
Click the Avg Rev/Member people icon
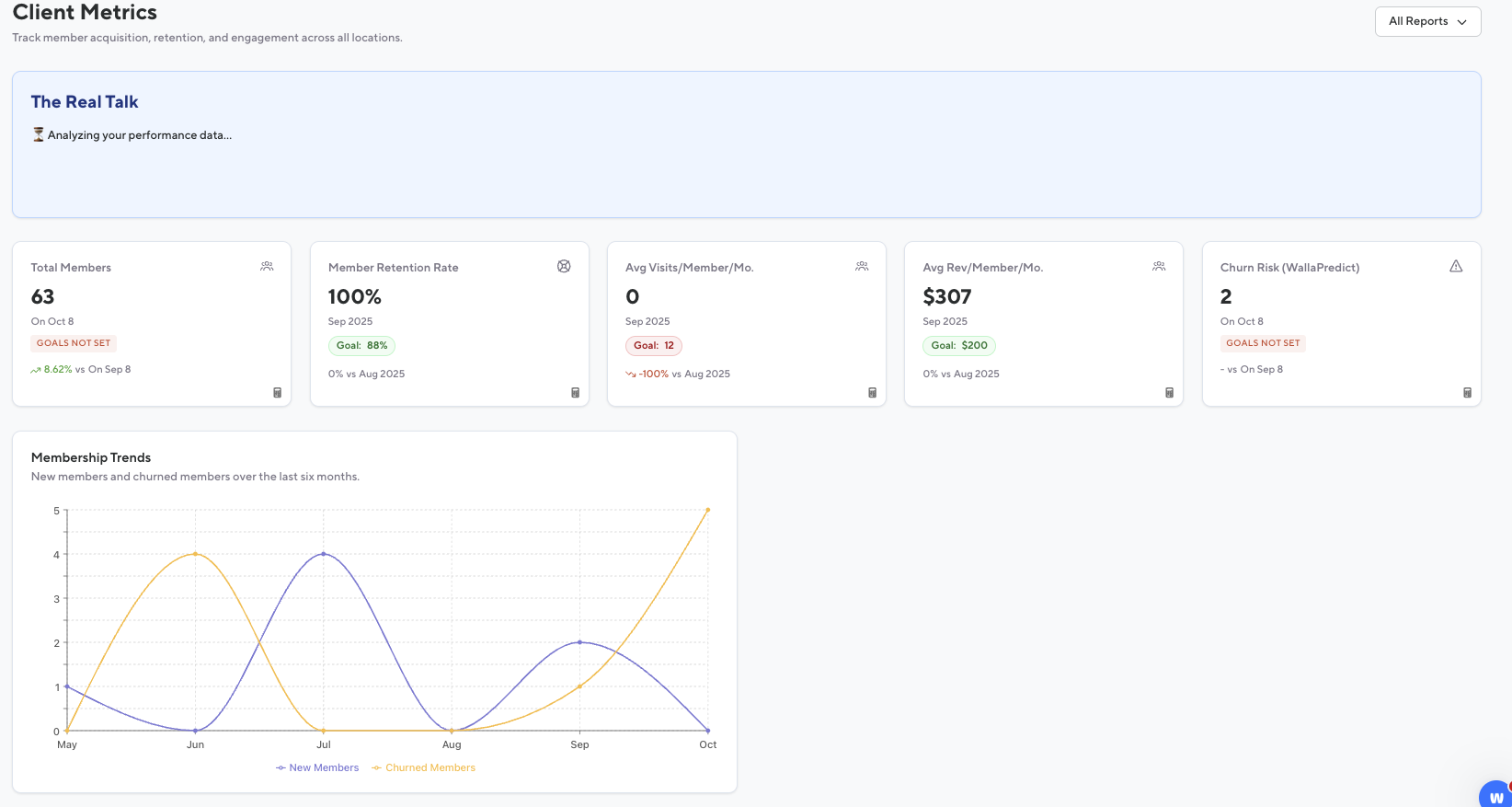(x=1159, y=266)
